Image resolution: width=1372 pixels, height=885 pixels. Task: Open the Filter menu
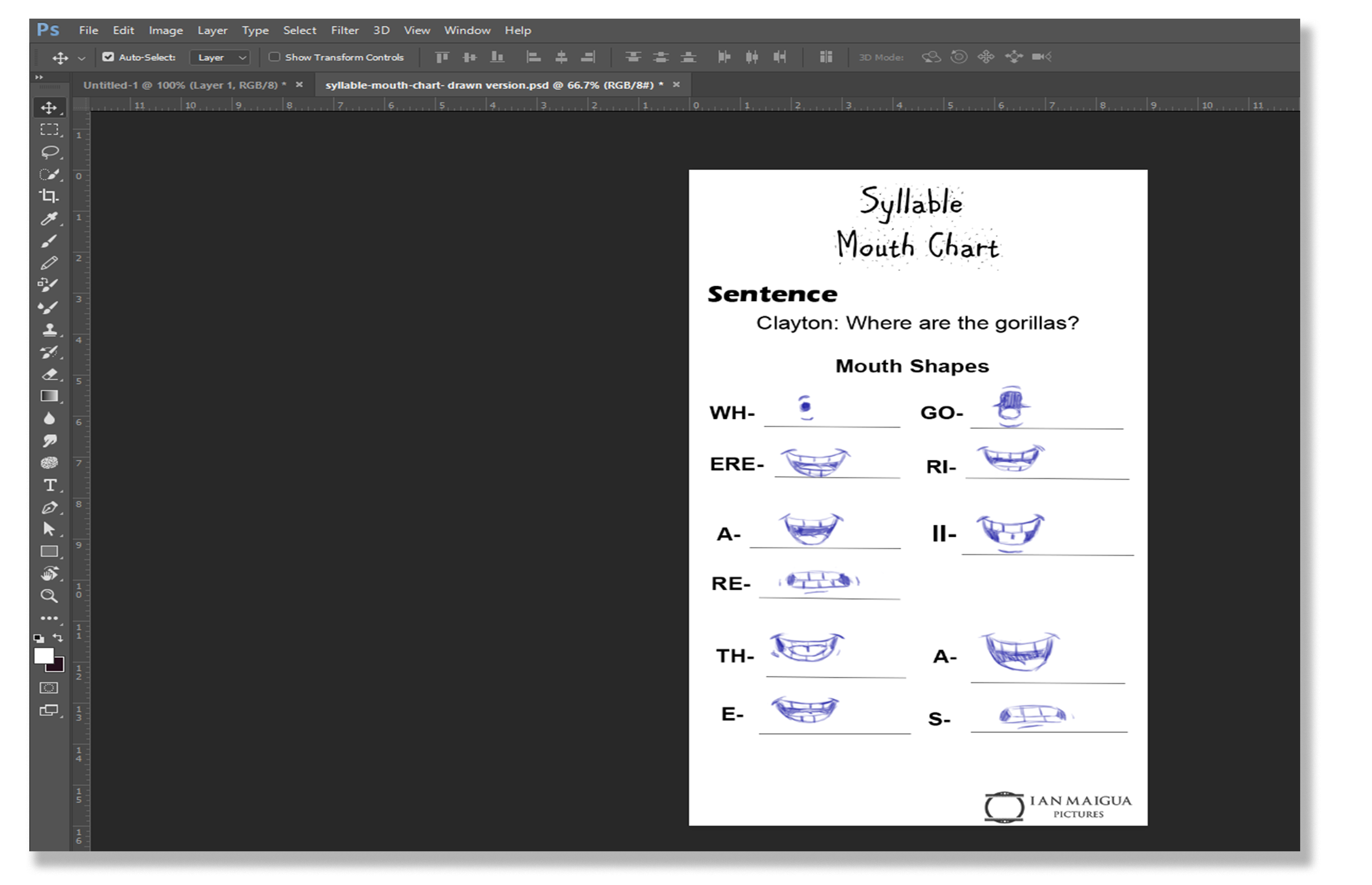(x=344, y=31)
